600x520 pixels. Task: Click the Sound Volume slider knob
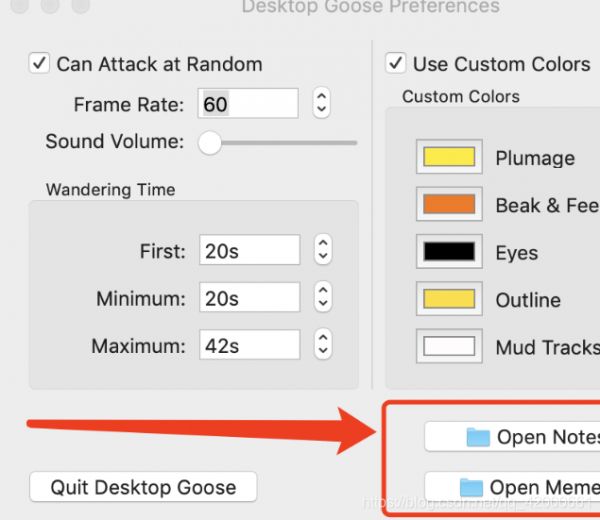pos(210,143)
